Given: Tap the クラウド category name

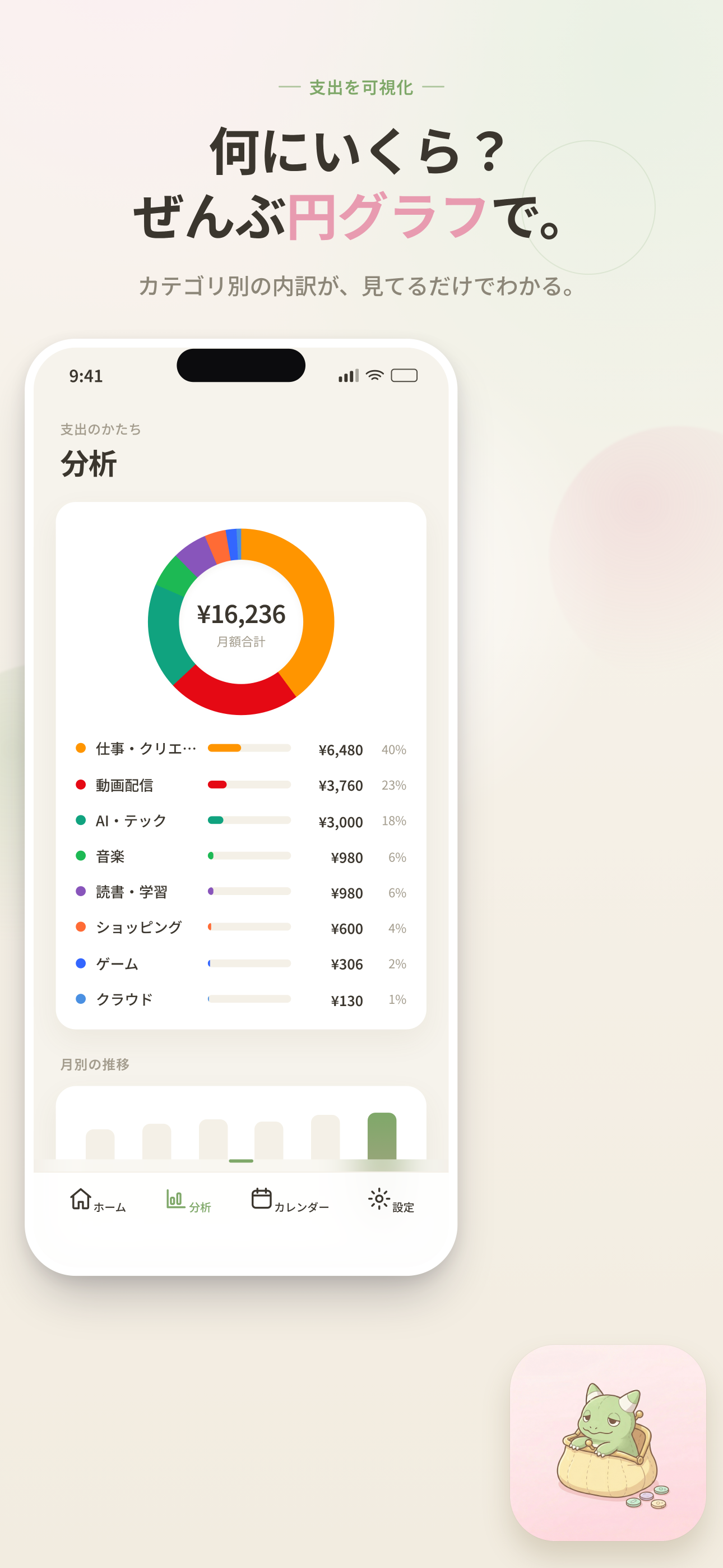Looking at the screenshot, I should point(124,999).
